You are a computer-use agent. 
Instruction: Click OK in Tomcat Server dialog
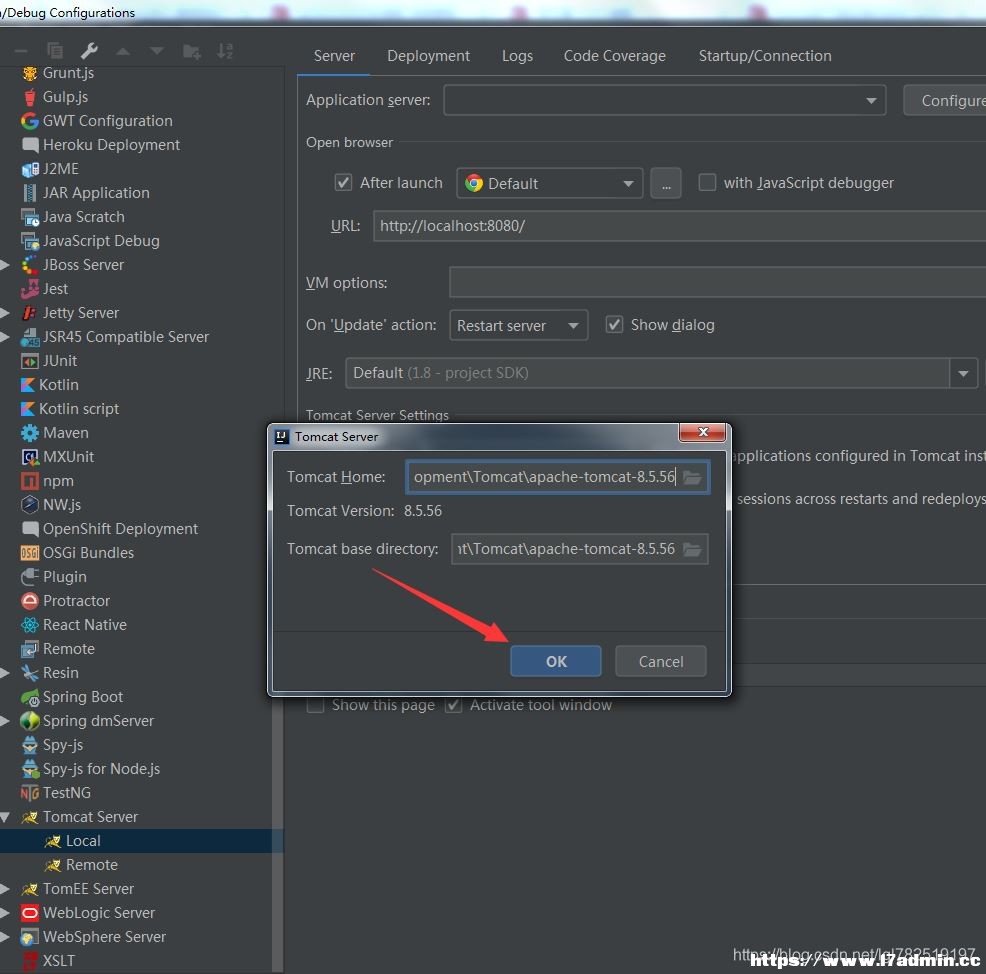click(556, 661)
